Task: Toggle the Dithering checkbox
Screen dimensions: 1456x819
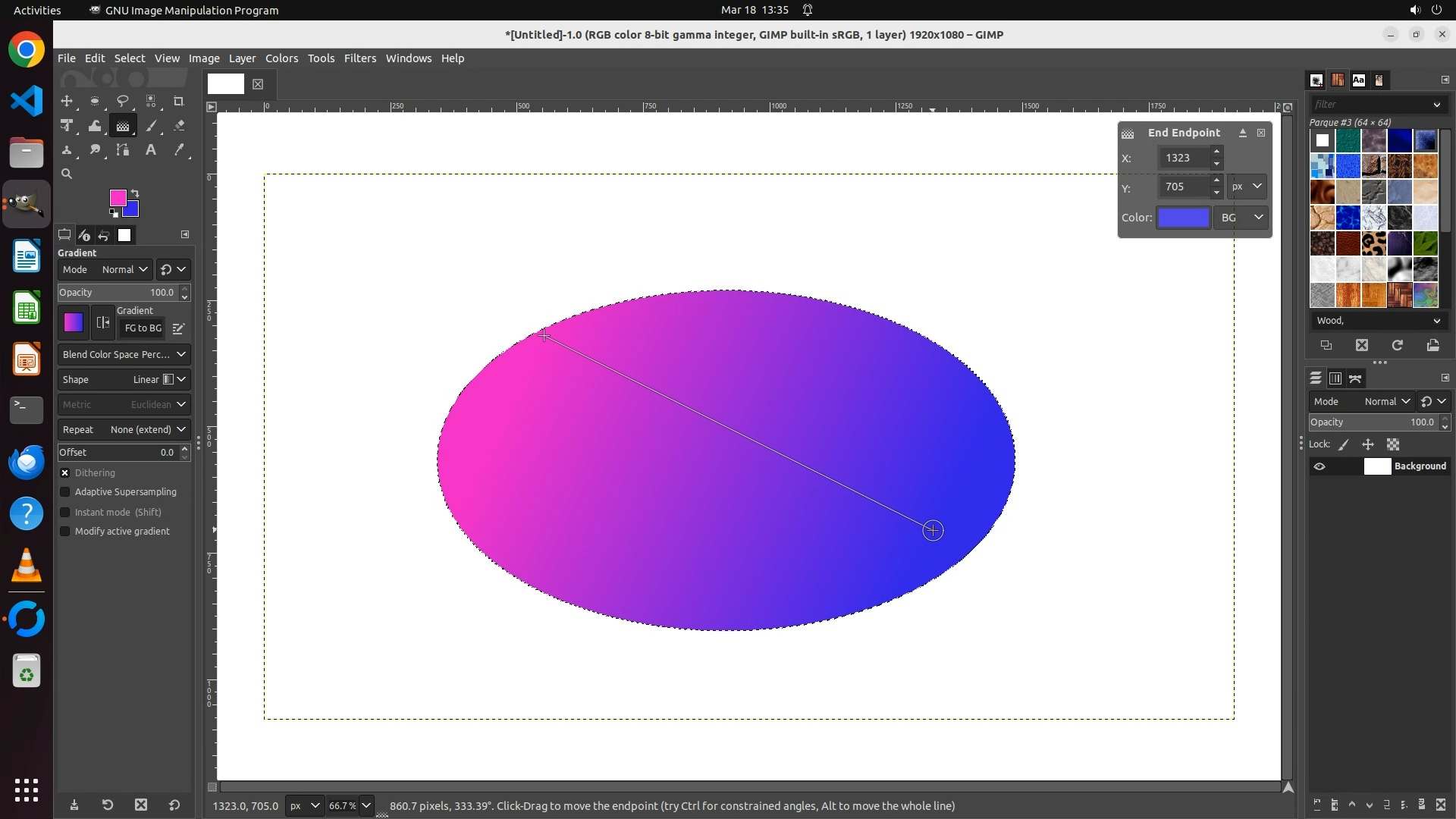Action: pos(65,472)
